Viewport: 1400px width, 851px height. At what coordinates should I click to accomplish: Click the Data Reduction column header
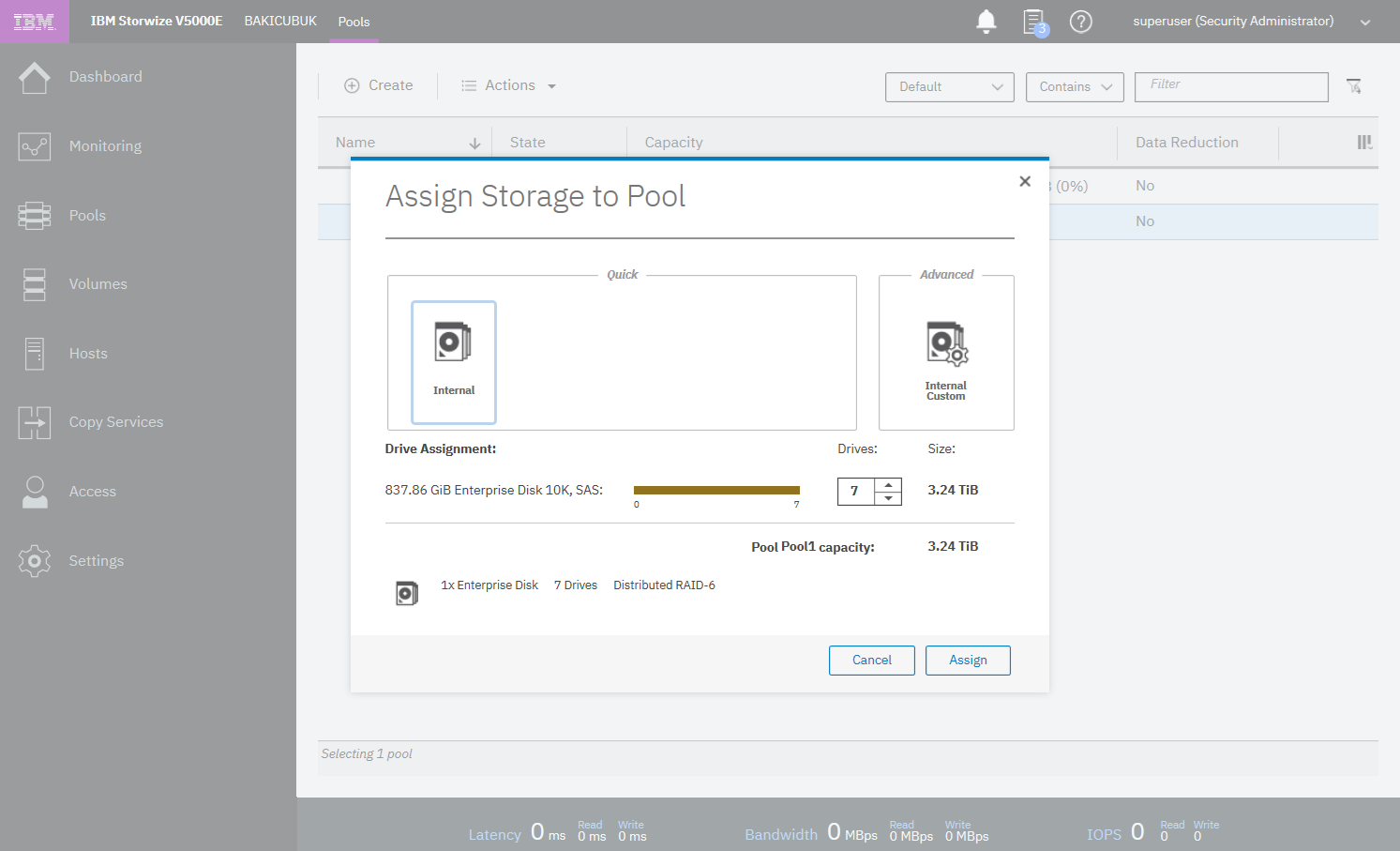tap(1187, 143)
